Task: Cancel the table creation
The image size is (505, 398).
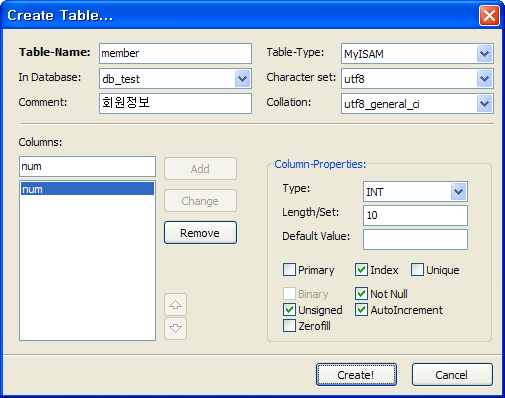Action: click(452, 375)
